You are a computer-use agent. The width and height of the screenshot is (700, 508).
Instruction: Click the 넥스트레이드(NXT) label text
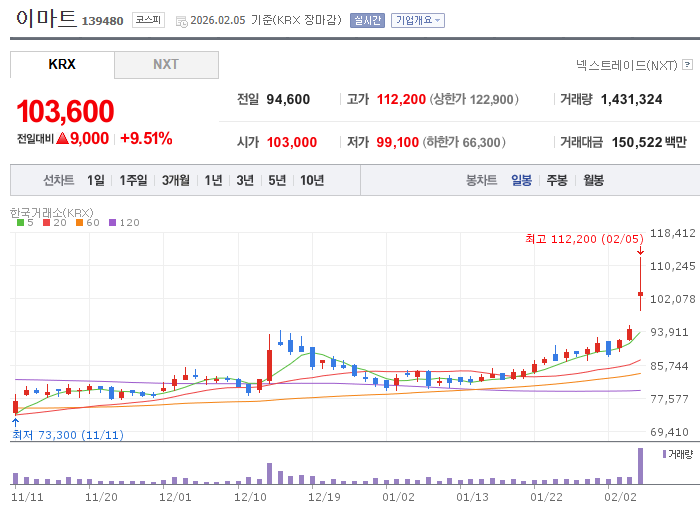click(627, 65)
